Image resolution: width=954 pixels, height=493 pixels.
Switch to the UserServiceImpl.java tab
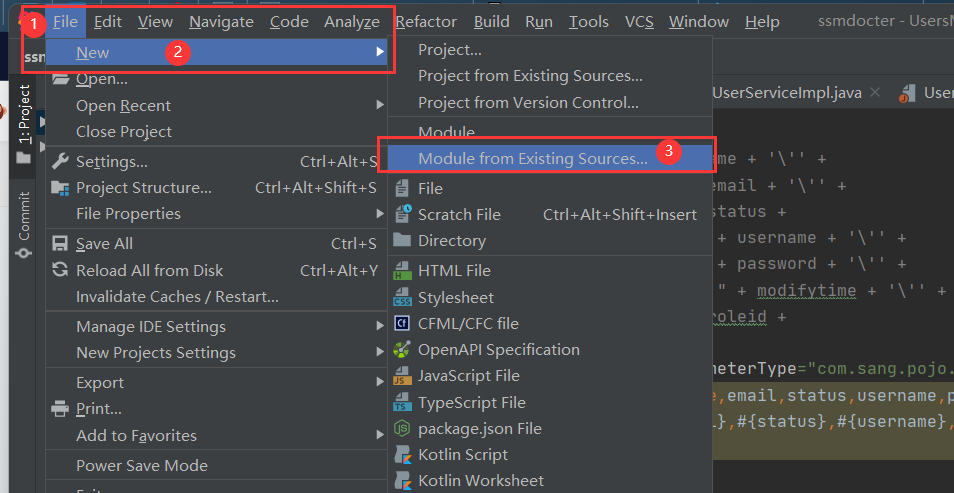786,93
